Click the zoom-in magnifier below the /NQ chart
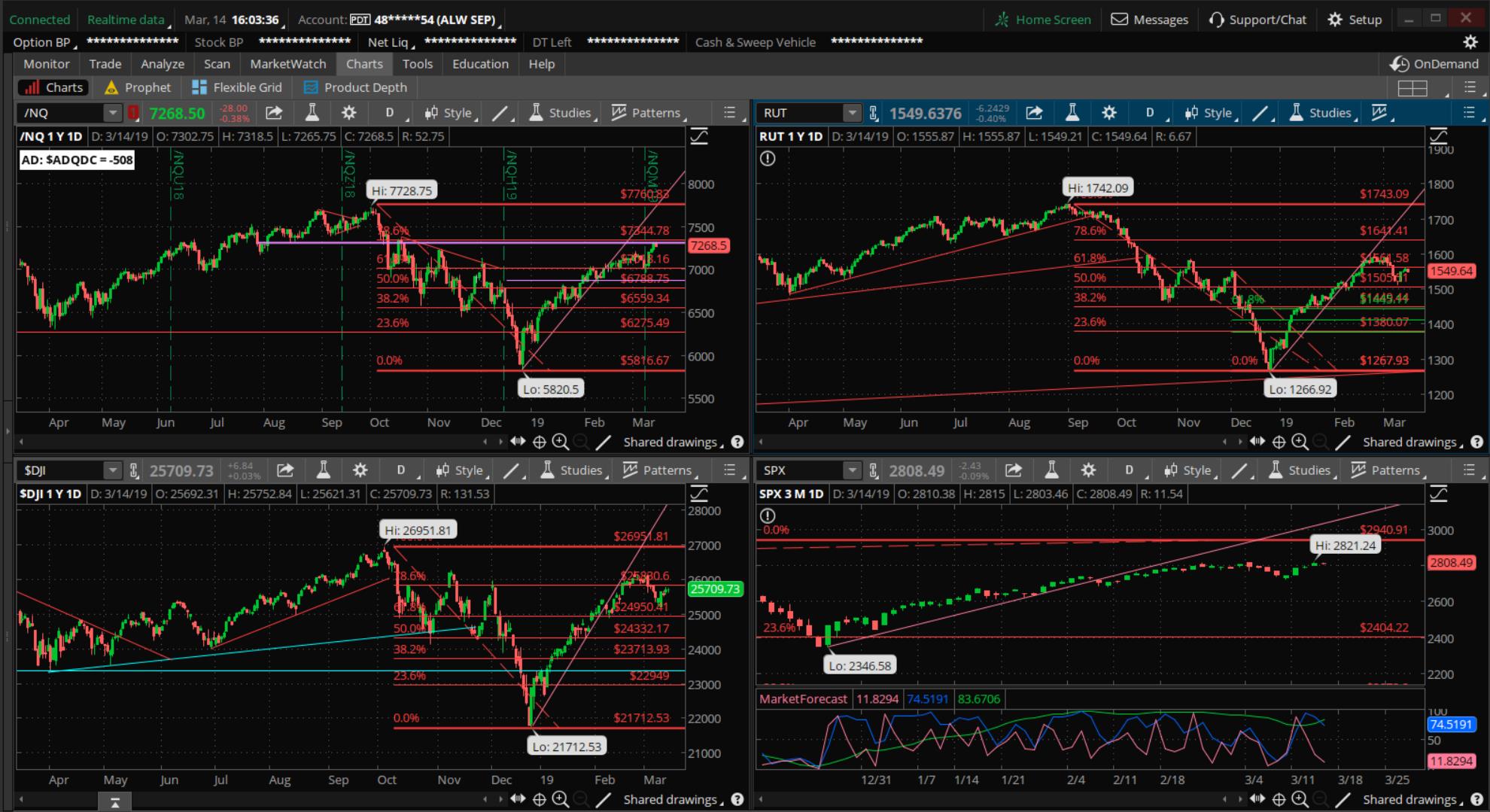Screen dimensions: 1490x812 561,442
